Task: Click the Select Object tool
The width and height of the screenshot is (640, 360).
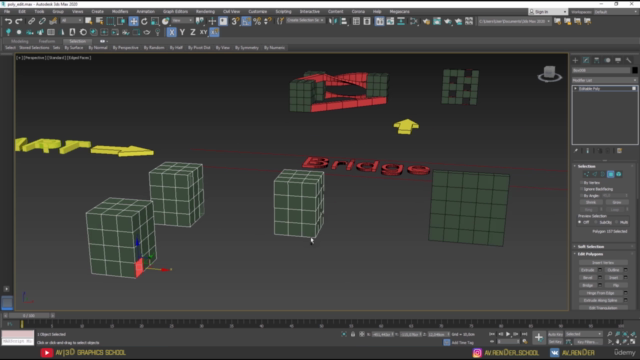Action: tap(89, 21)
